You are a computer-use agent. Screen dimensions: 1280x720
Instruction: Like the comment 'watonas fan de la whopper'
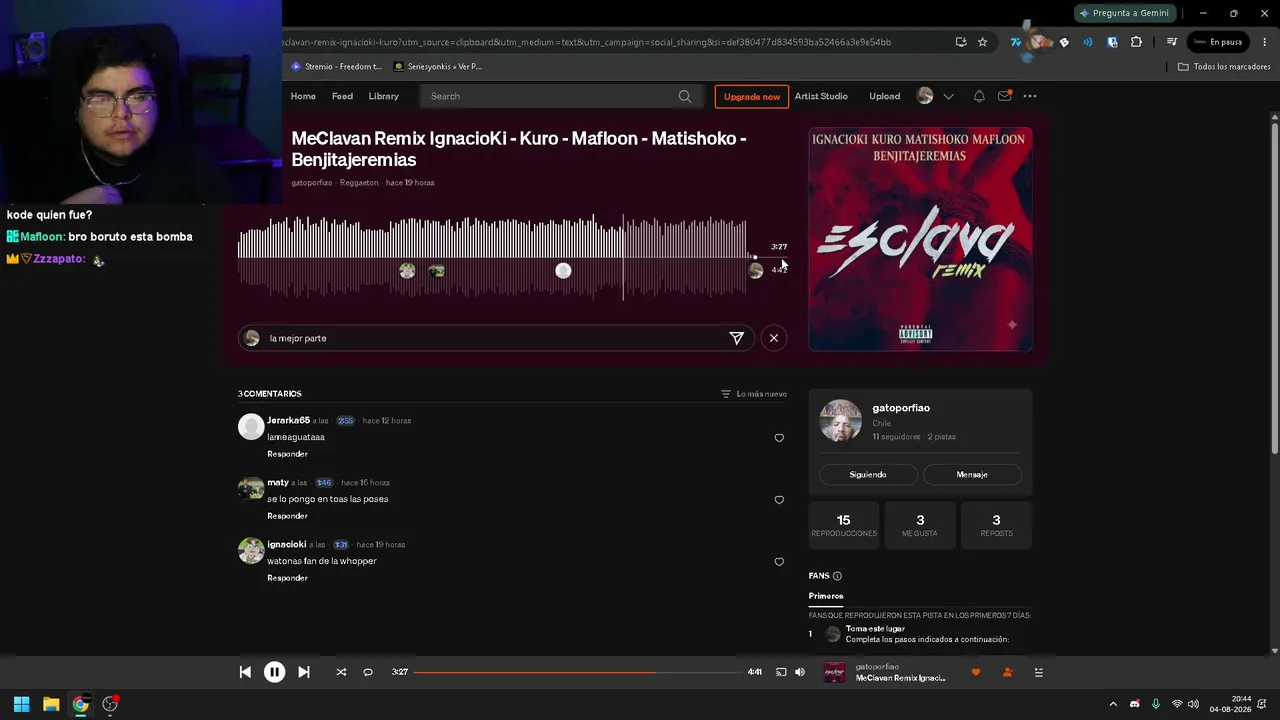(779, 562)
